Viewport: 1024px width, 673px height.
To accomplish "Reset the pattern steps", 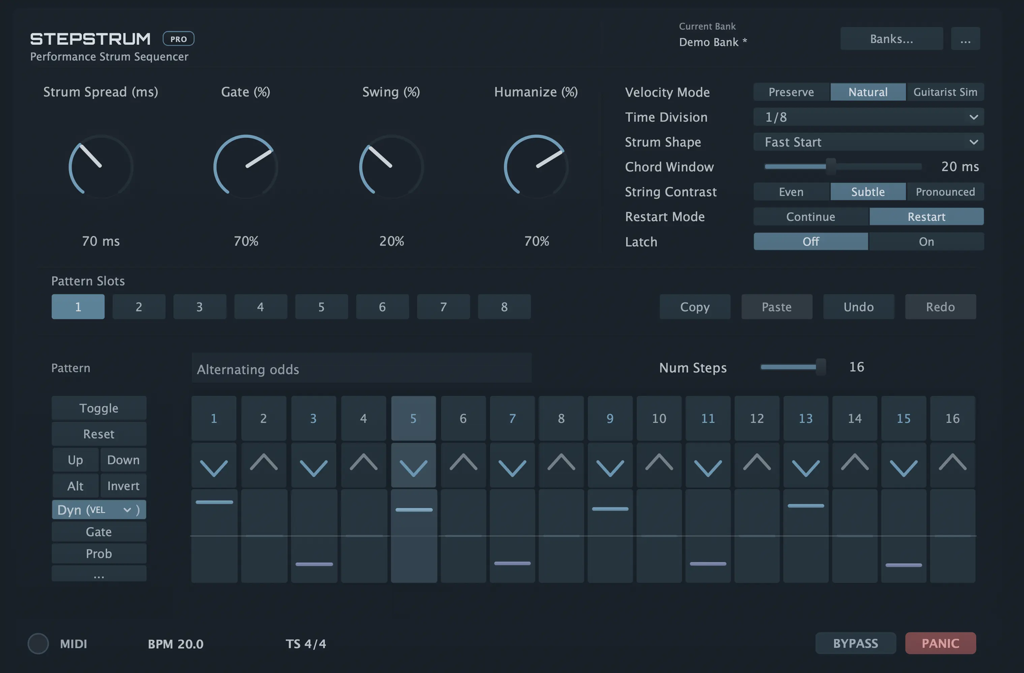I will click(99, 434).
